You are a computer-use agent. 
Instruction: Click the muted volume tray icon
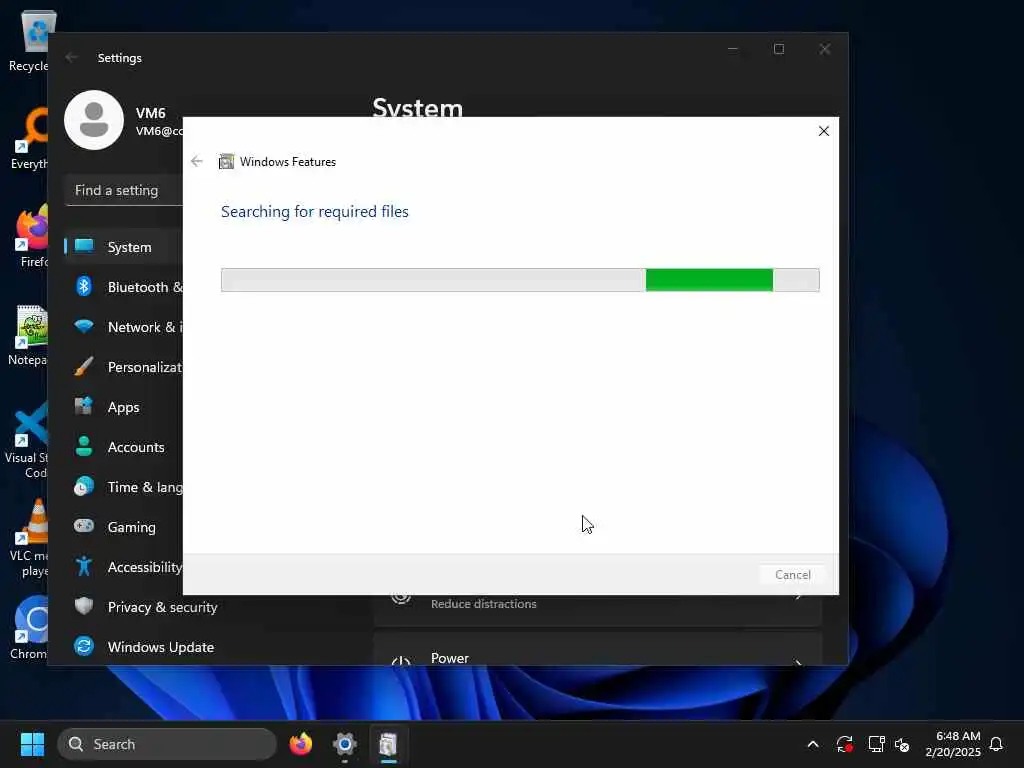[x=902, y=744]
